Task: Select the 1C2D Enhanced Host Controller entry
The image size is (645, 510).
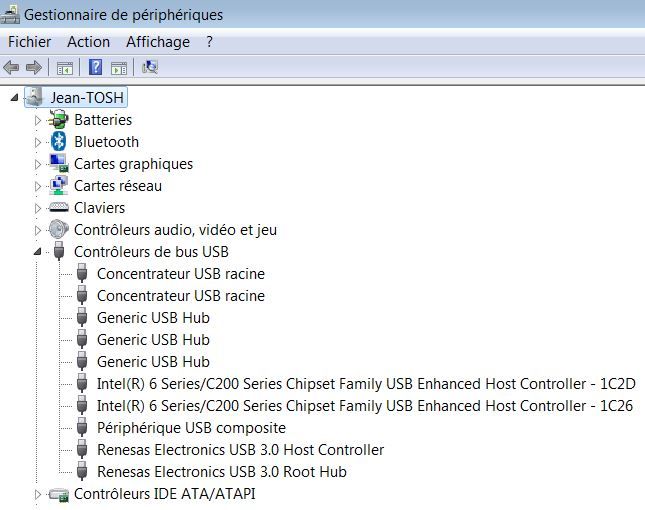Action: point(366,384)
